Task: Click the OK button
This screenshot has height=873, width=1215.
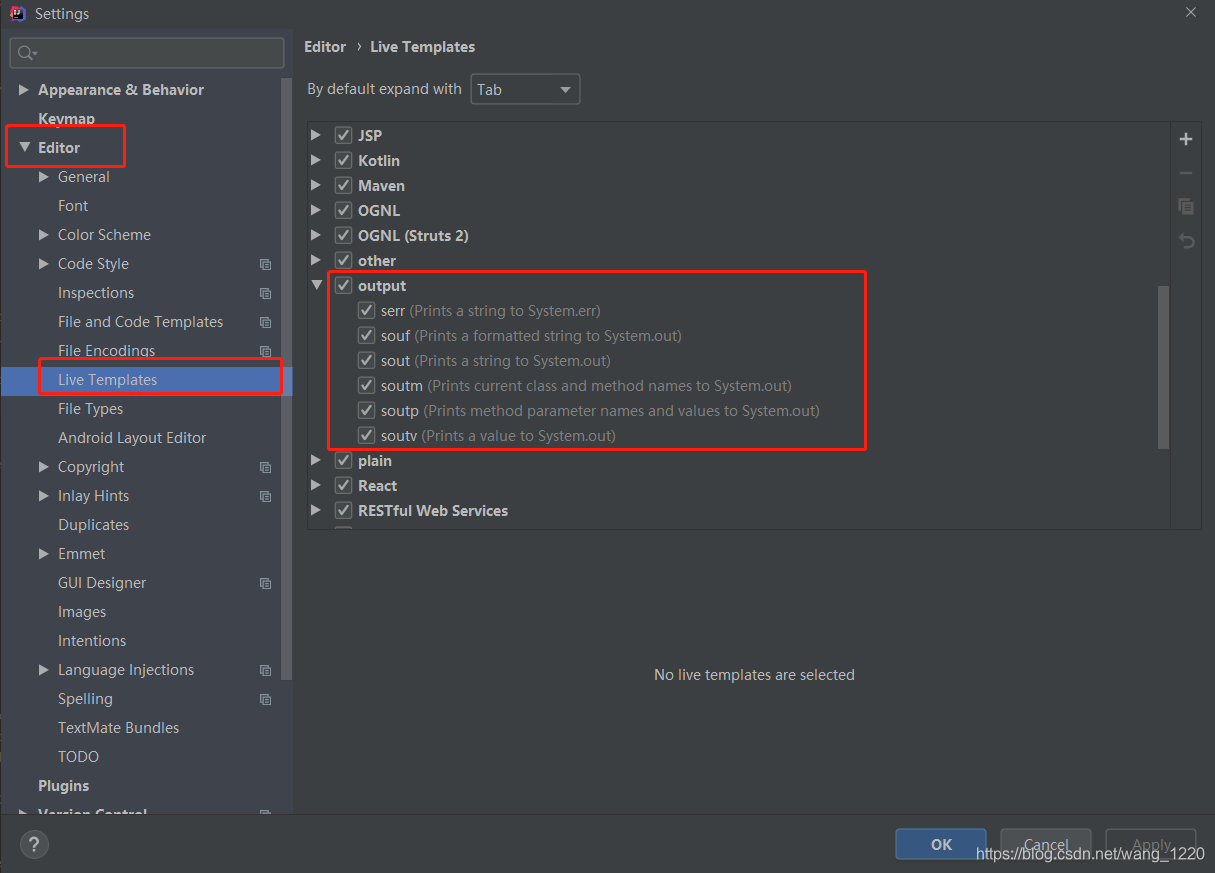Action: coord(941,844)
